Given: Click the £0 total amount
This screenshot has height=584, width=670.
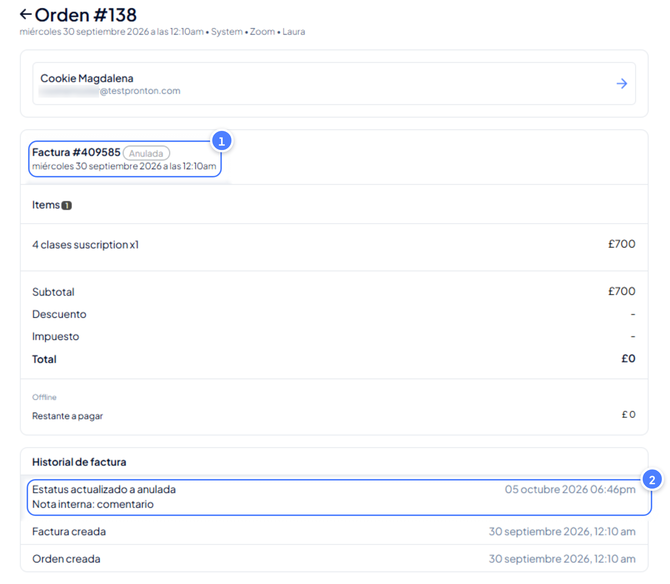Looking at the screenshot, I should pos(628,358).
